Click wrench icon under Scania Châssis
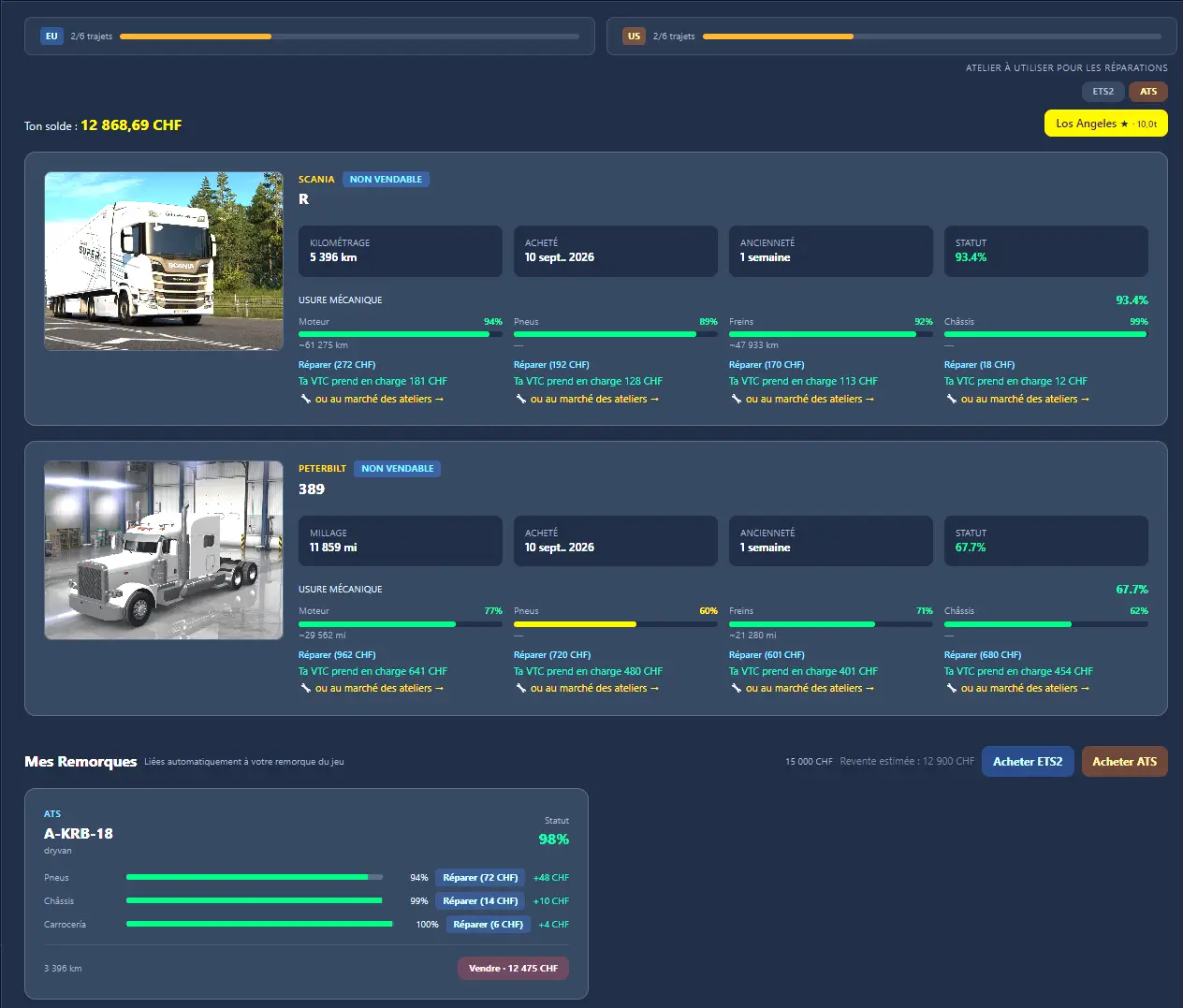This screenshot has height=1008, width=1183. coord(951,400)
